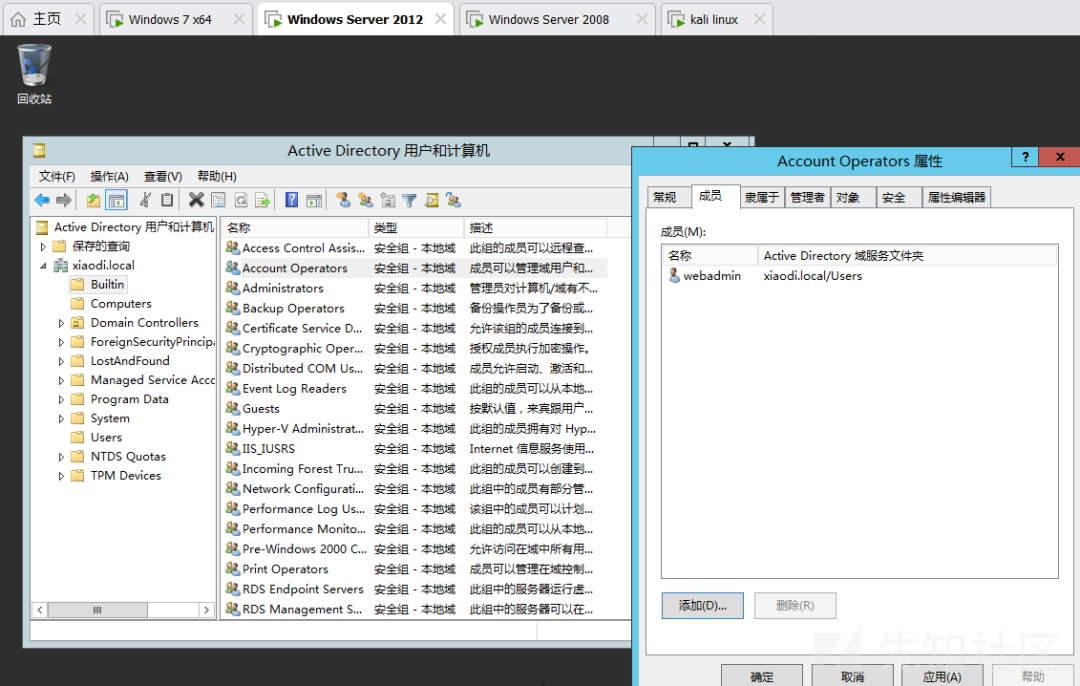1080x686 pixels.
Task: Switch to the 属性编辑器 tab in properties
Action: (x=957, y=198)
